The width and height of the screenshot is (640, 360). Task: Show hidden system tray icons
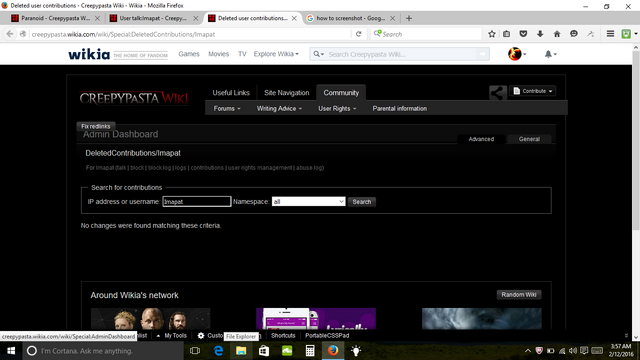click(528, 351)
